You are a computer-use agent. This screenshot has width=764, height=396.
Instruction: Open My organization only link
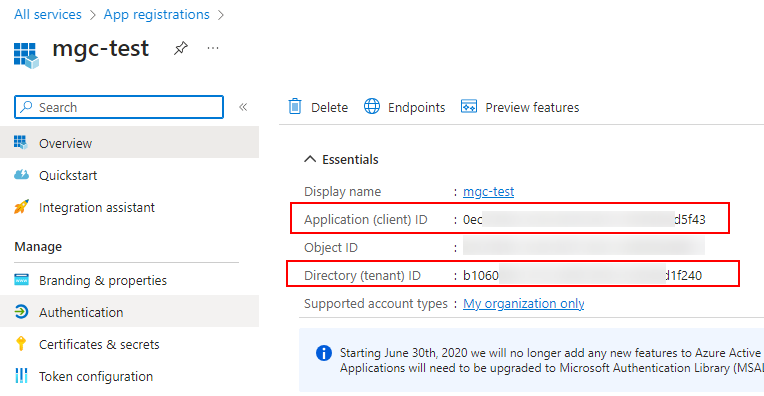point(523,303)
